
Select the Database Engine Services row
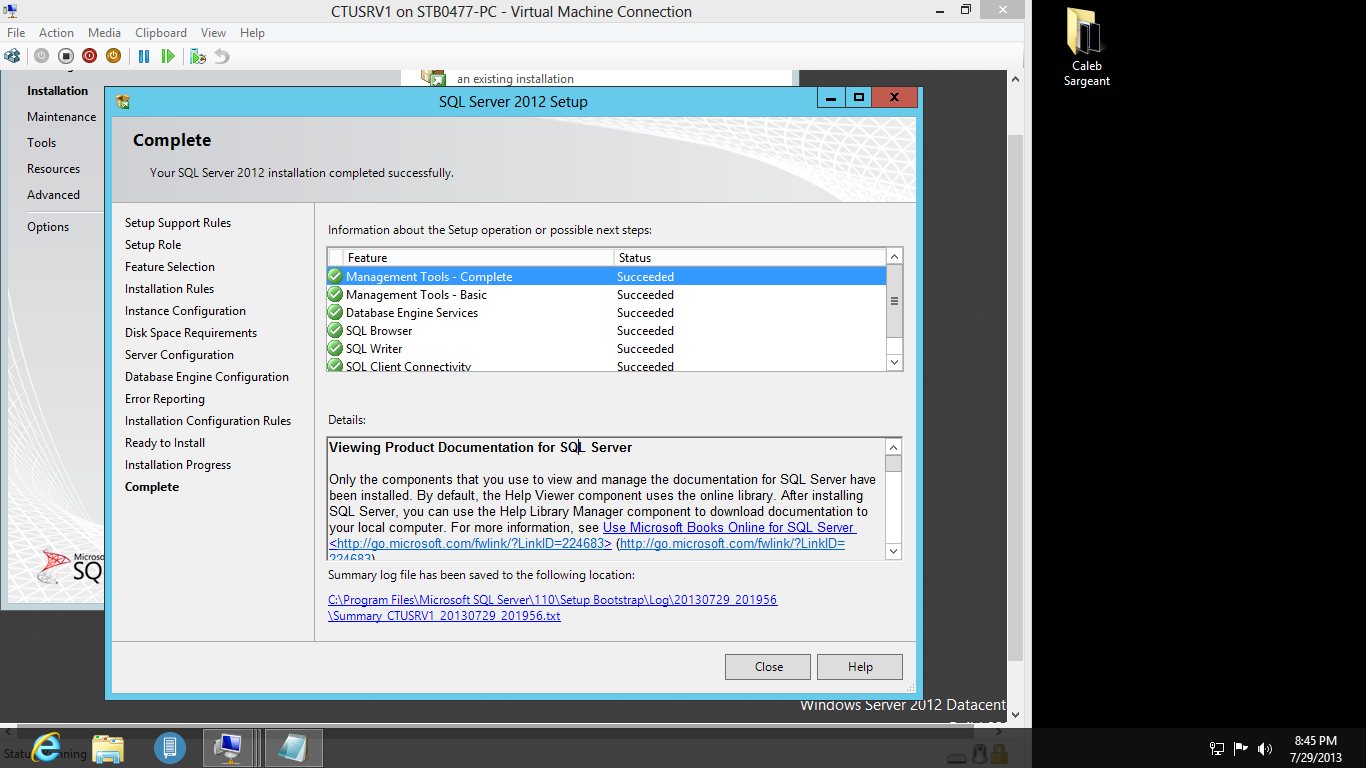coord(606,313)
